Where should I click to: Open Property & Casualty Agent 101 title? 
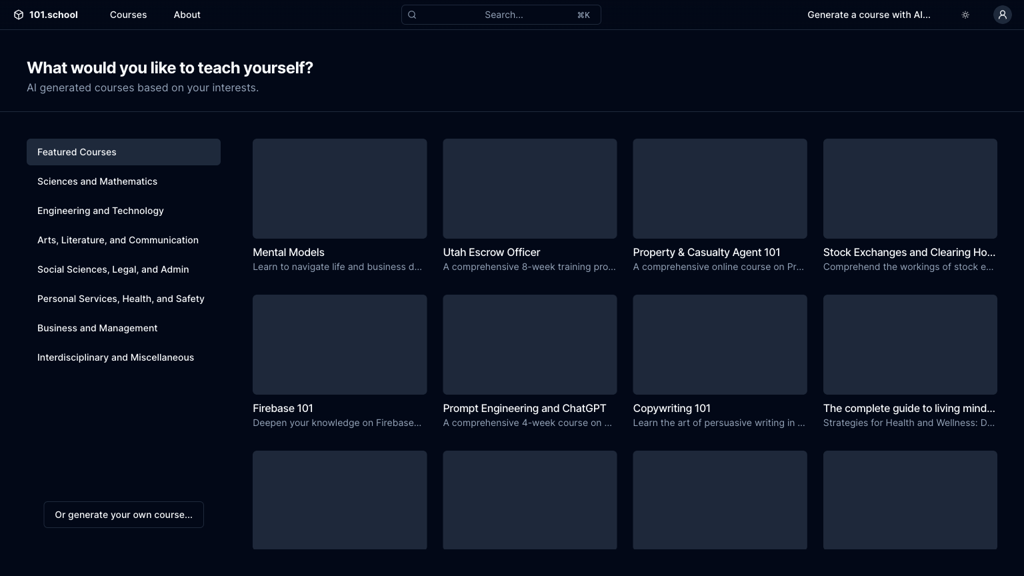706,253
